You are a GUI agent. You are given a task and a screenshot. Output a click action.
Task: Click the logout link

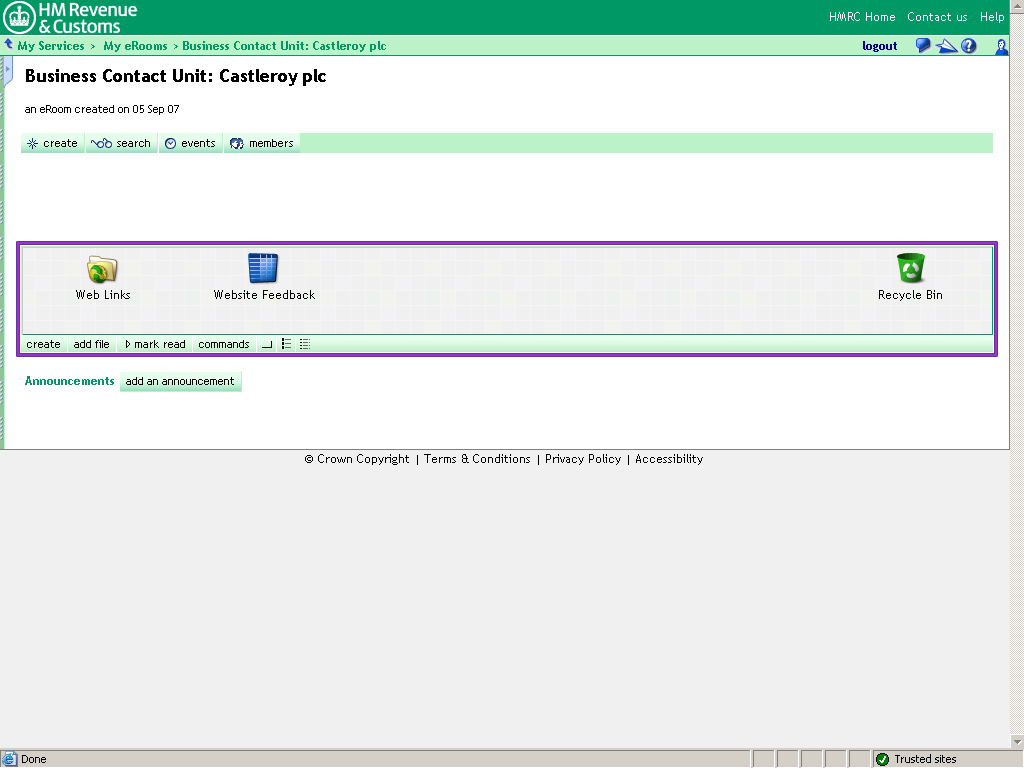tap(879, 45)
